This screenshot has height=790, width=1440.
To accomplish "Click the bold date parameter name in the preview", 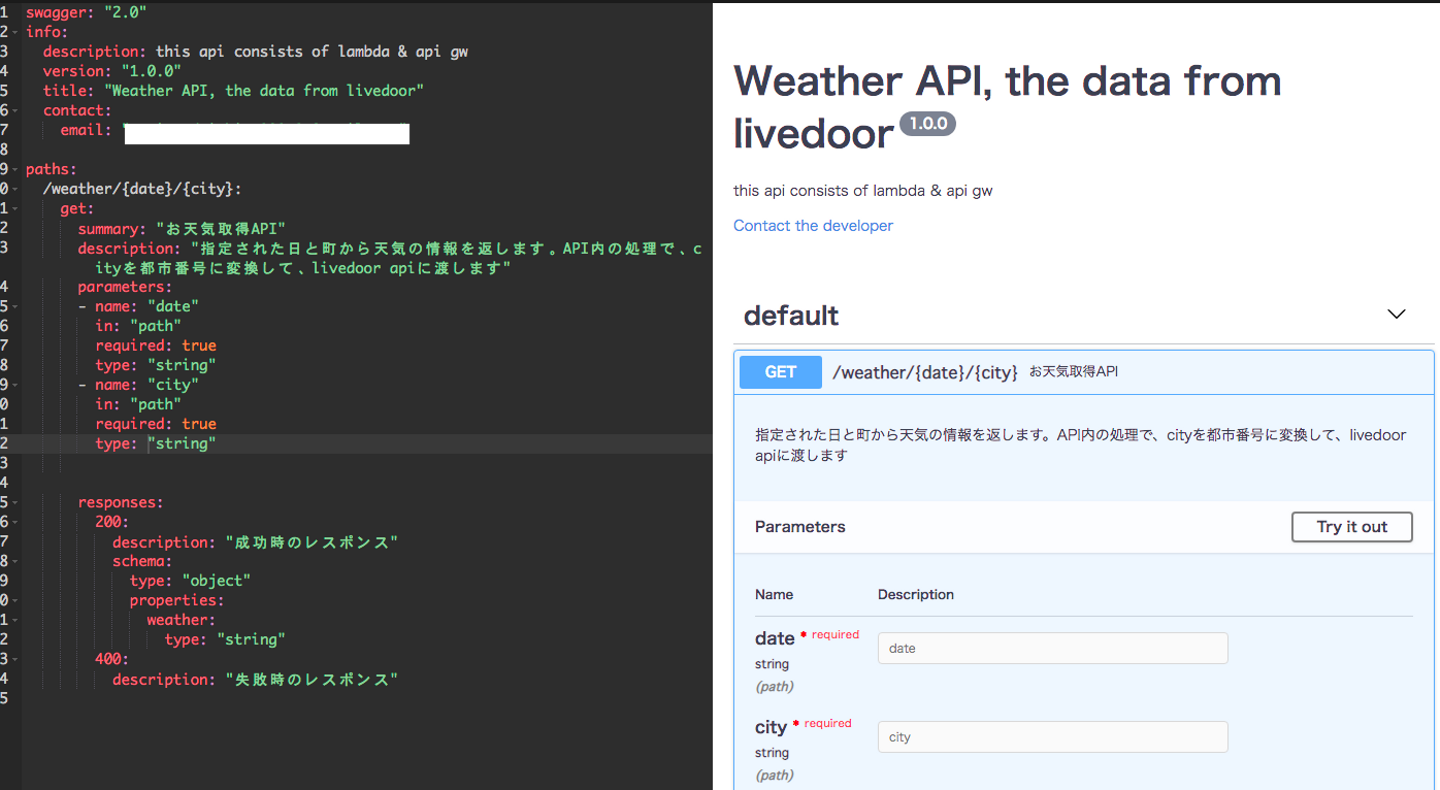I will pyautogui.click(x=775, y=638).
